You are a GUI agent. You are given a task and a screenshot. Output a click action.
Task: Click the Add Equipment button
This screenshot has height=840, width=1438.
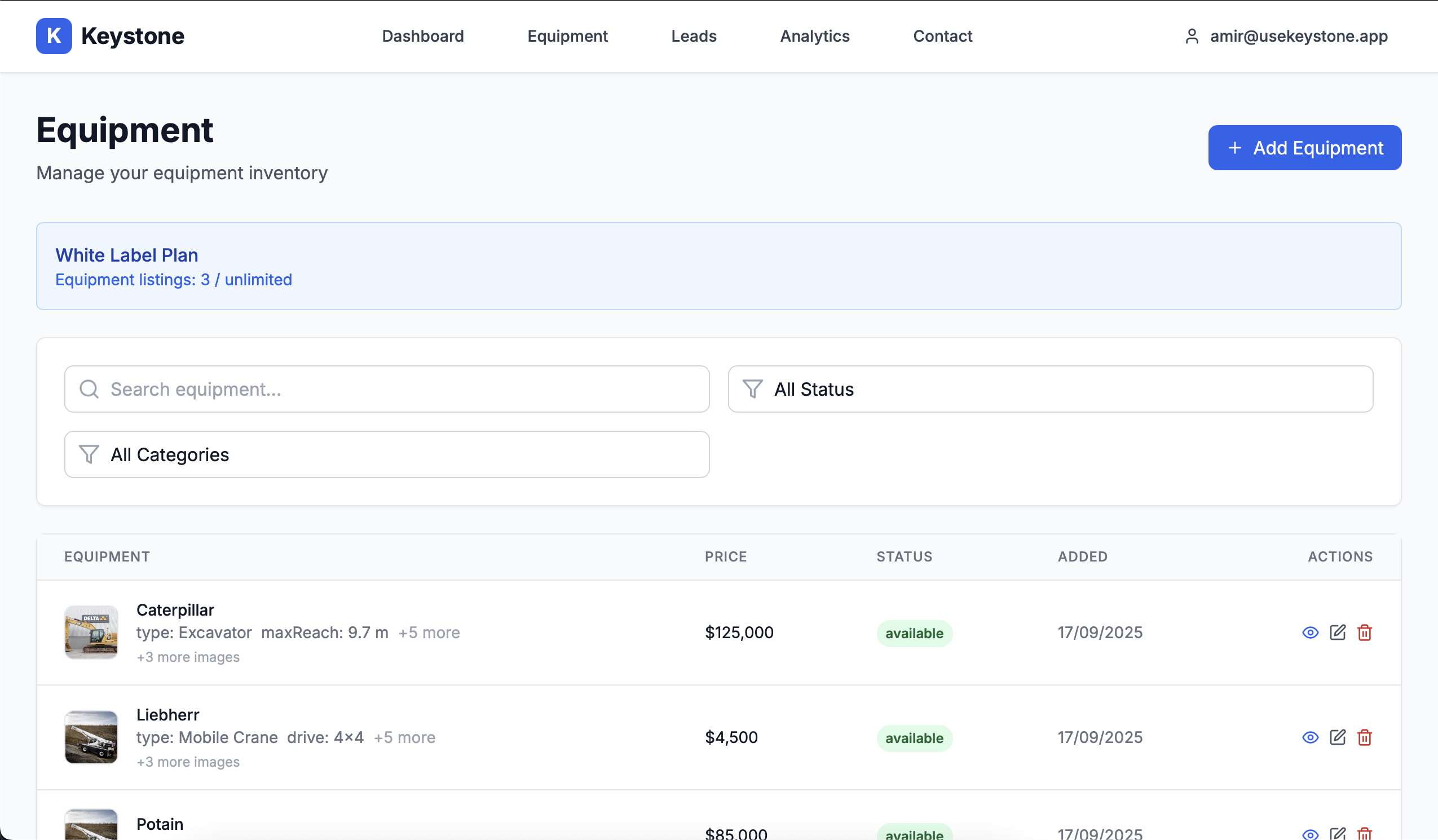click(x=1304, y=148)
